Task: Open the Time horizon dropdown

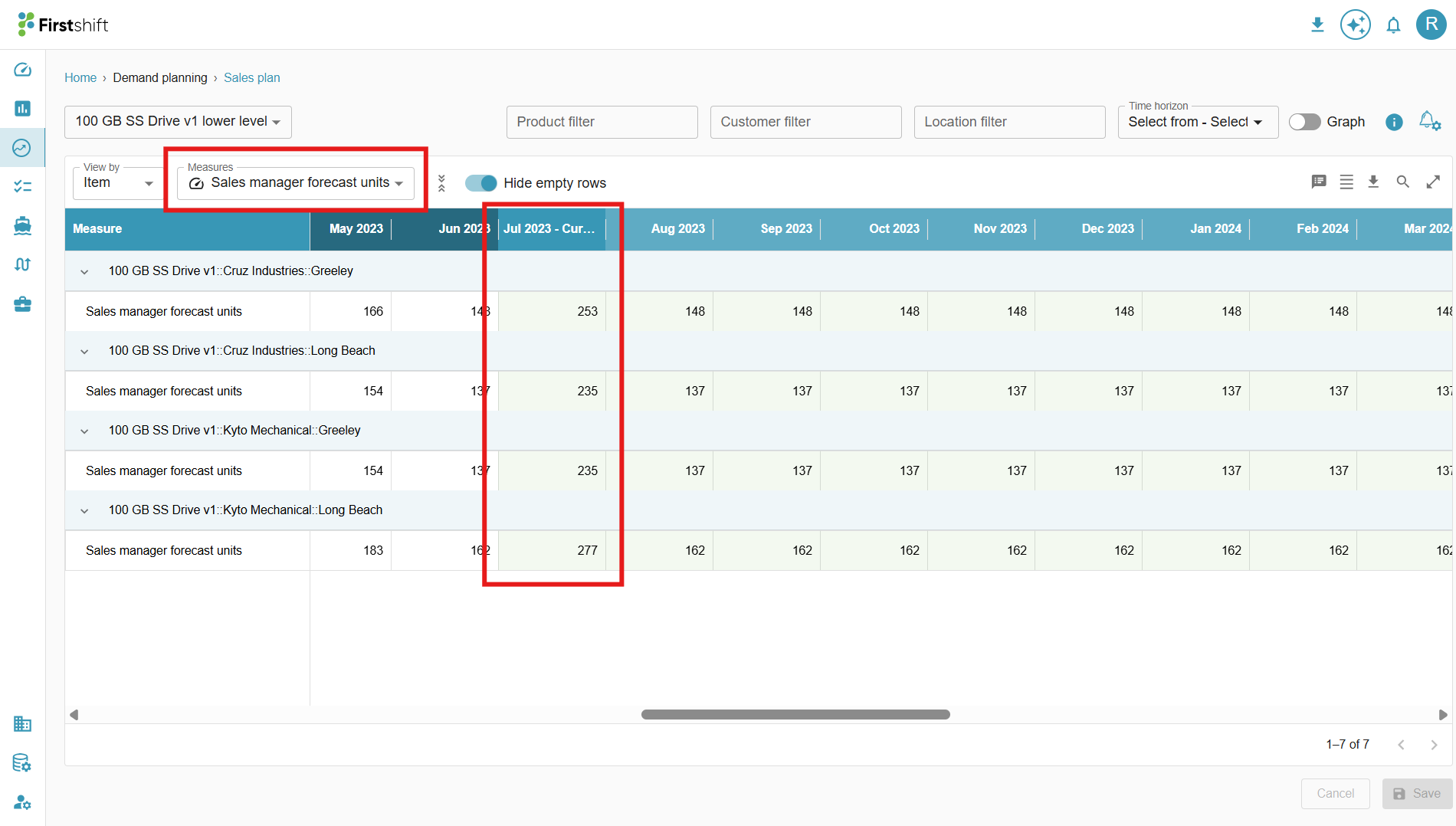Action: click(1198, 122)
